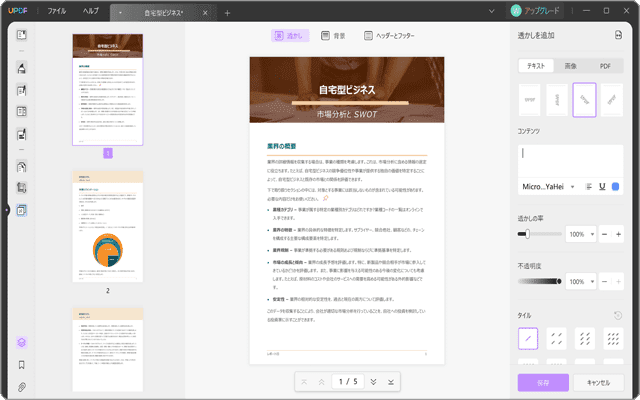Reset tile settings icon beside タイル
Viewport: 640px width, 400px height.
(x=618, y=315)
